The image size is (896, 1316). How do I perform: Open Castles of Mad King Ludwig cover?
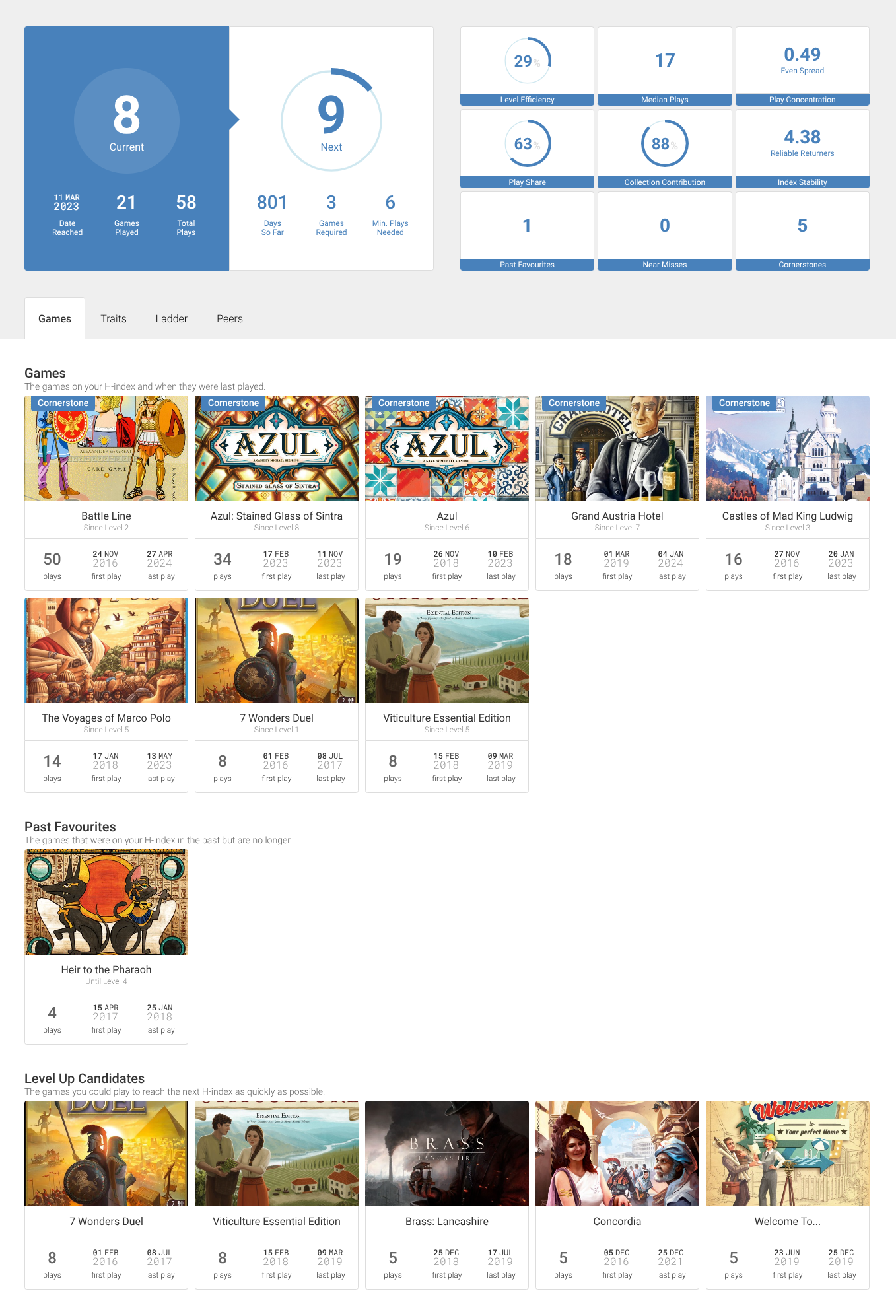point(788,448)
